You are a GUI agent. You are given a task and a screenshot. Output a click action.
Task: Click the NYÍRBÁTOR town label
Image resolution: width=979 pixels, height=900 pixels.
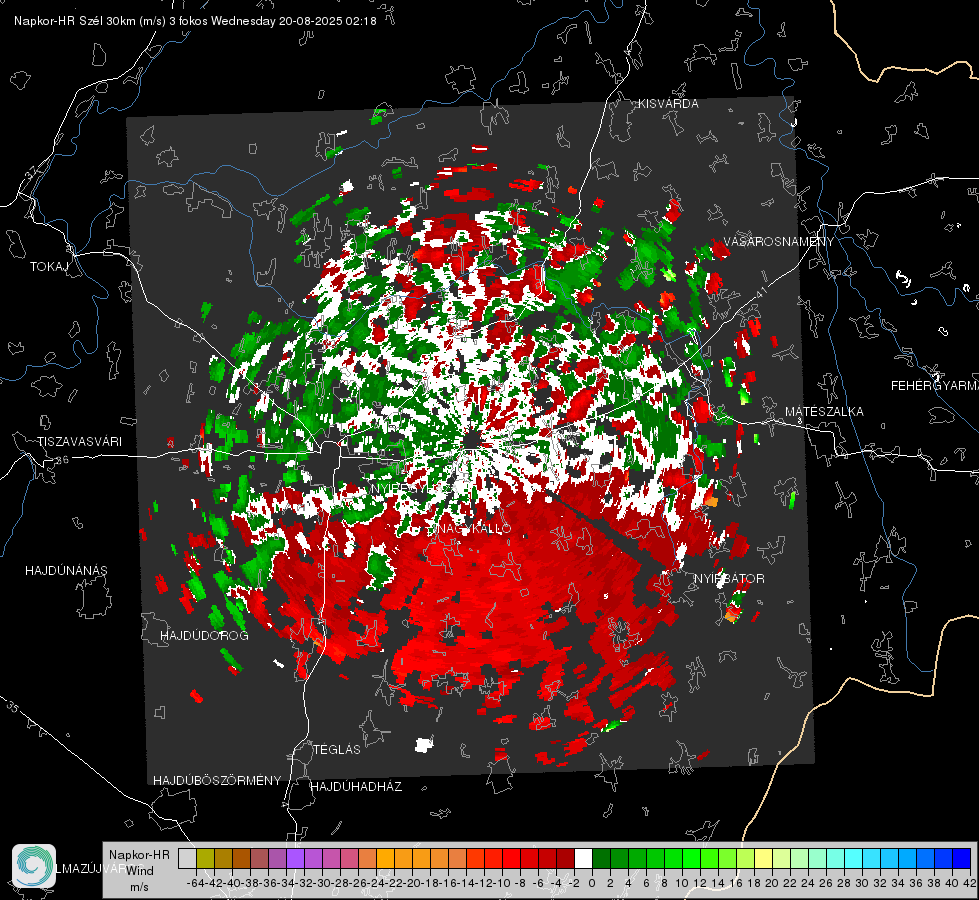[729, 579]
